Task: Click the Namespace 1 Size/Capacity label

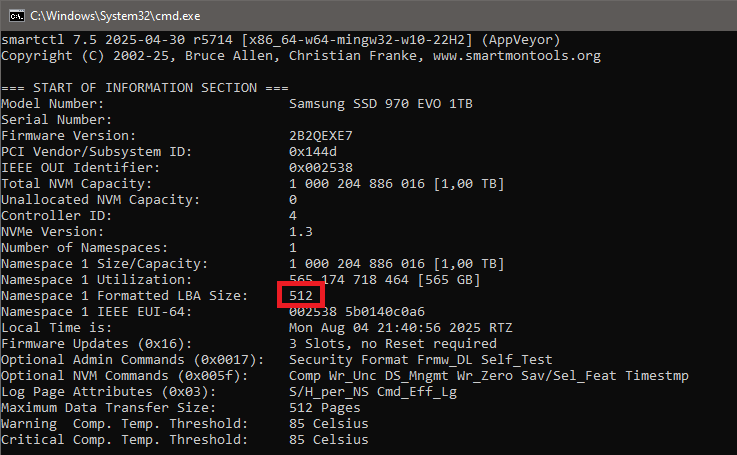Action: 104,264
